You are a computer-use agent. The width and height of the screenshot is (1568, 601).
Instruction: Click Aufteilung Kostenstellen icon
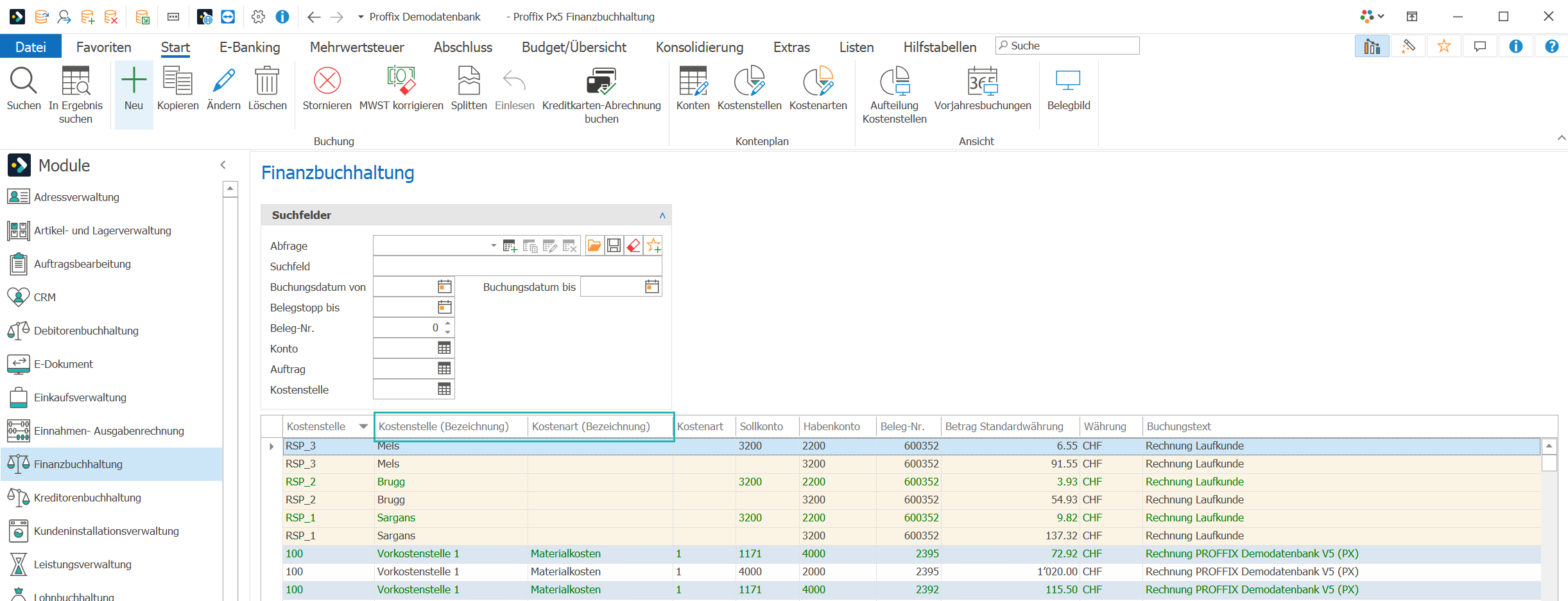[895, 81]
